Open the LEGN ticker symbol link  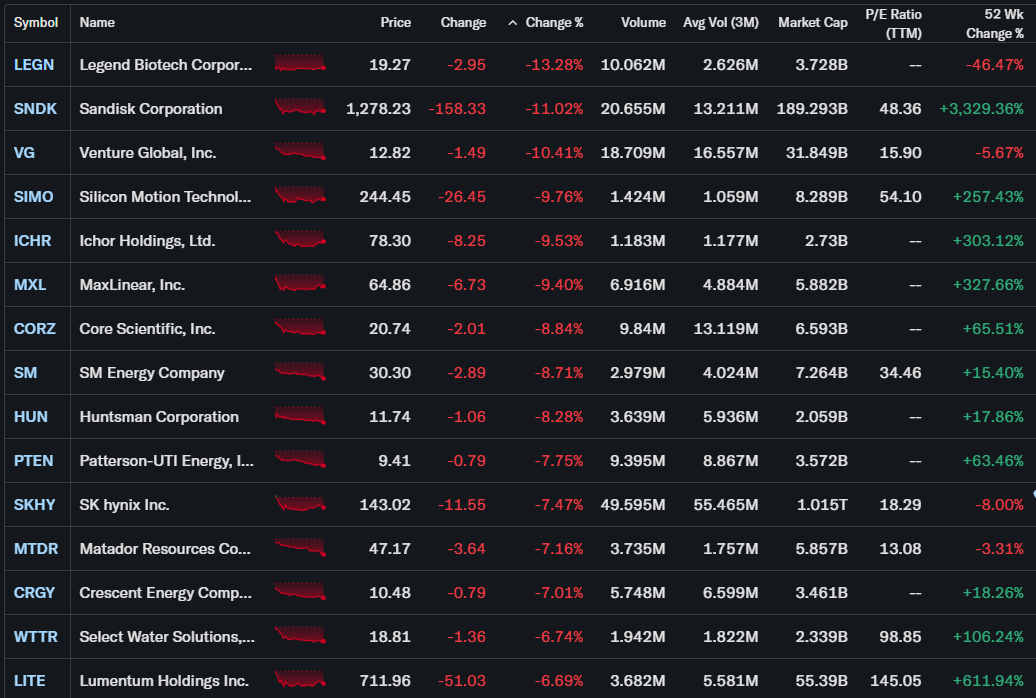pos(34,65)
